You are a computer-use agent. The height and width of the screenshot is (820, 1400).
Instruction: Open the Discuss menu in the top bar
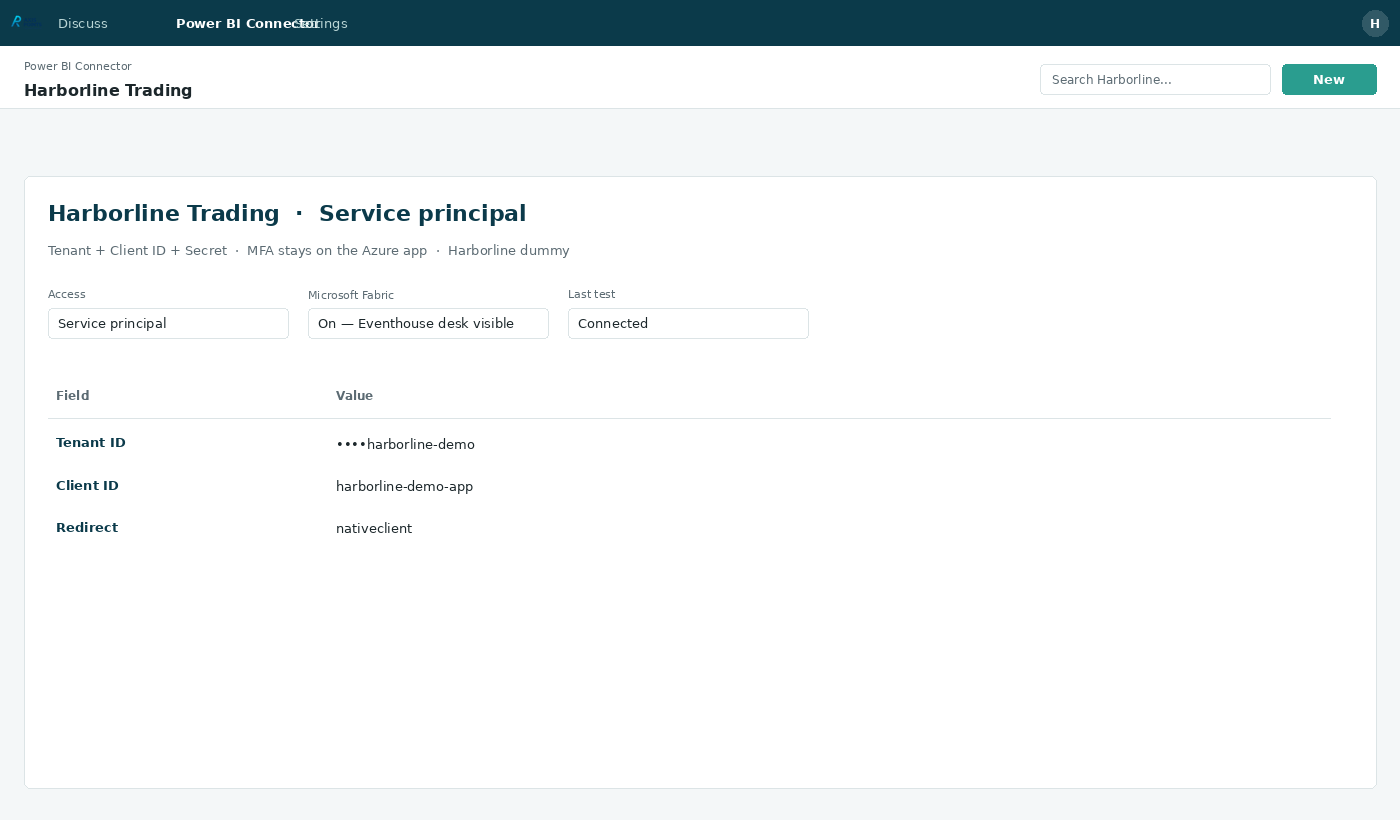click(x=83, y=23)
